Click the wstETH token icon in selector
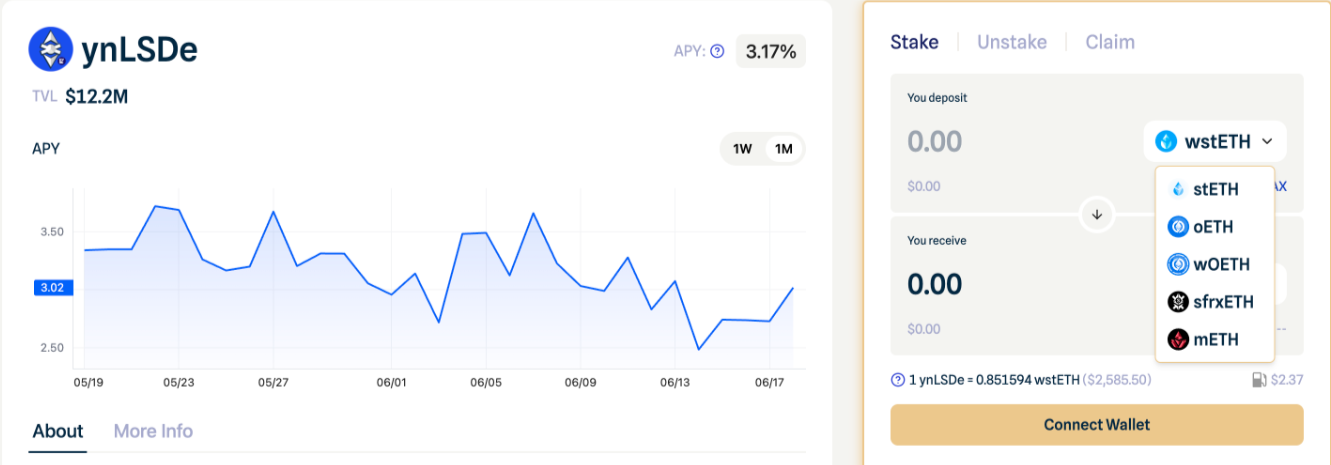Screen dimensions: 1331x465 (x=1166, y=142)
